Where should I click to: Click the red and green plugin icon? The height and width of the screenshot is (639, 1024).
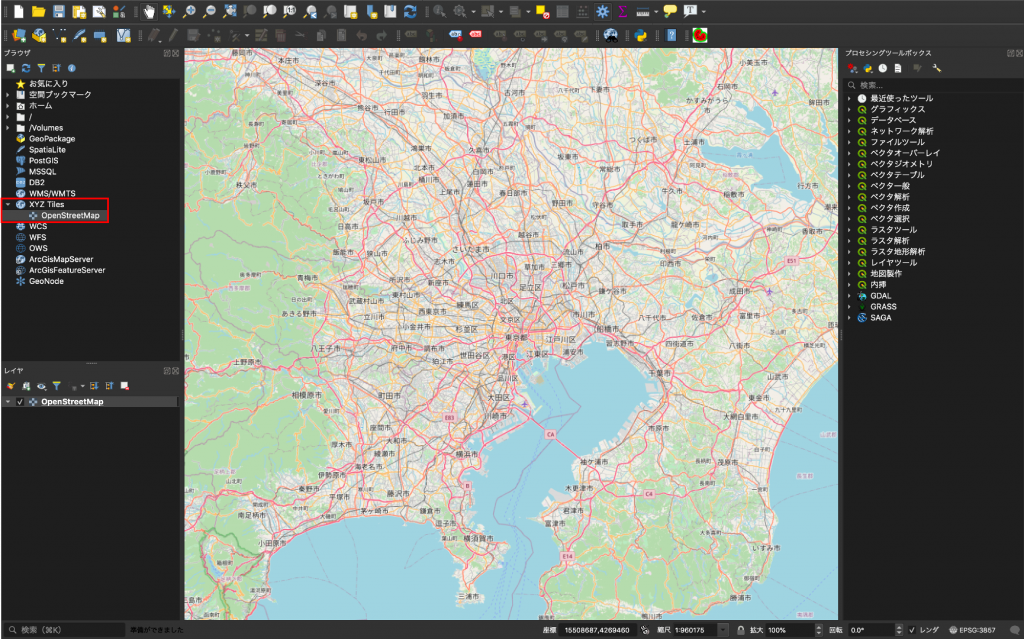click(700, 35)
